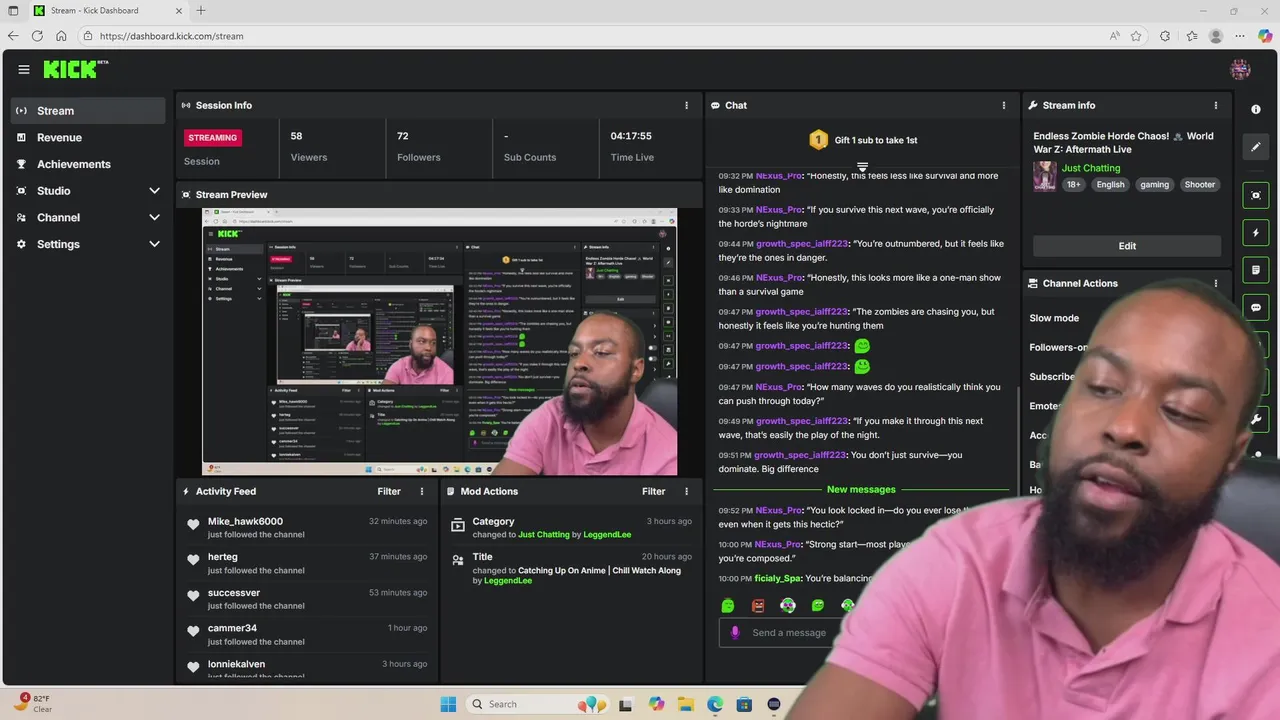Viewport: 1280px width, 720px height.
Task: Click the Just Chatting category link in Stream info
Action: point(1091,168)
